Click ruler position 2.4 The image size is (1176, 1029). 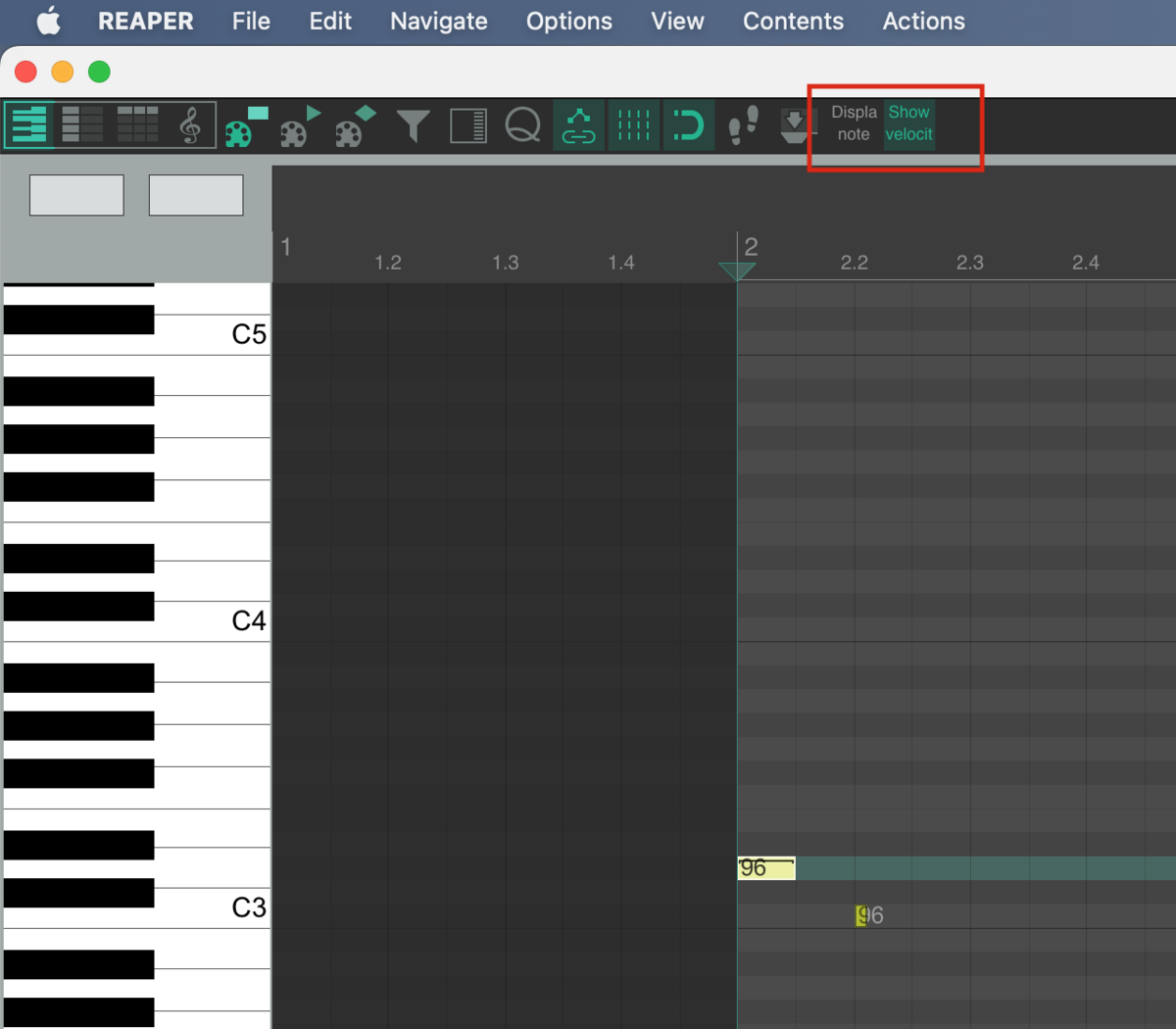(x=1086, y=263)
